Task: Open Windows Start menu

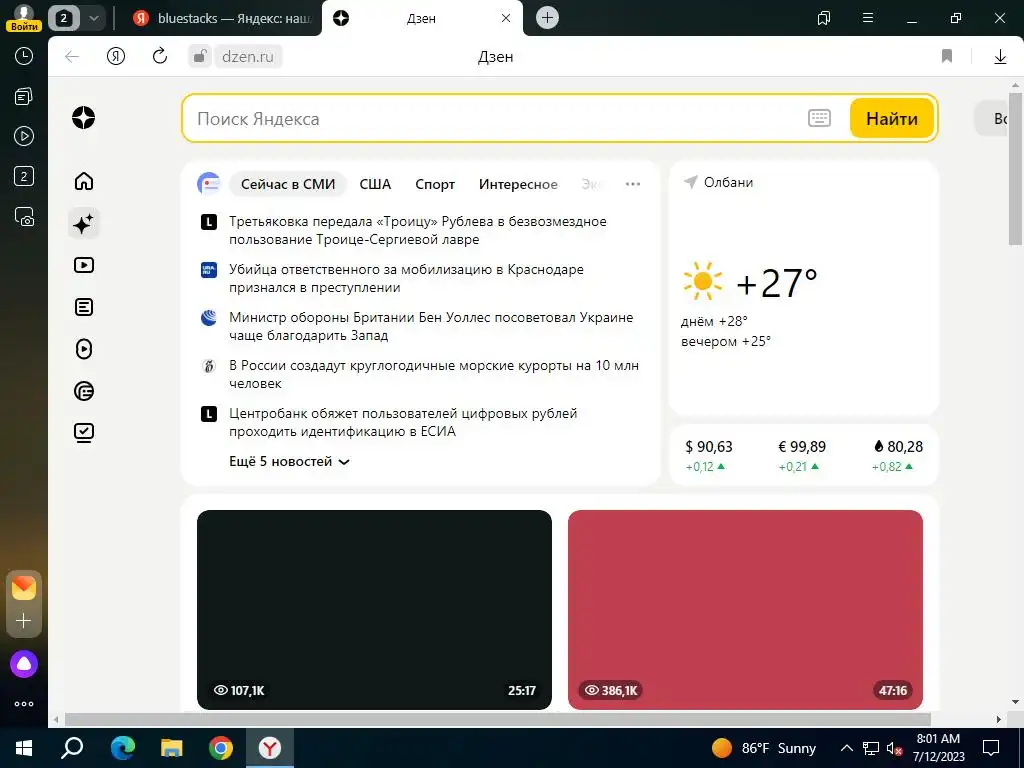Action: [x=24, y=748]
